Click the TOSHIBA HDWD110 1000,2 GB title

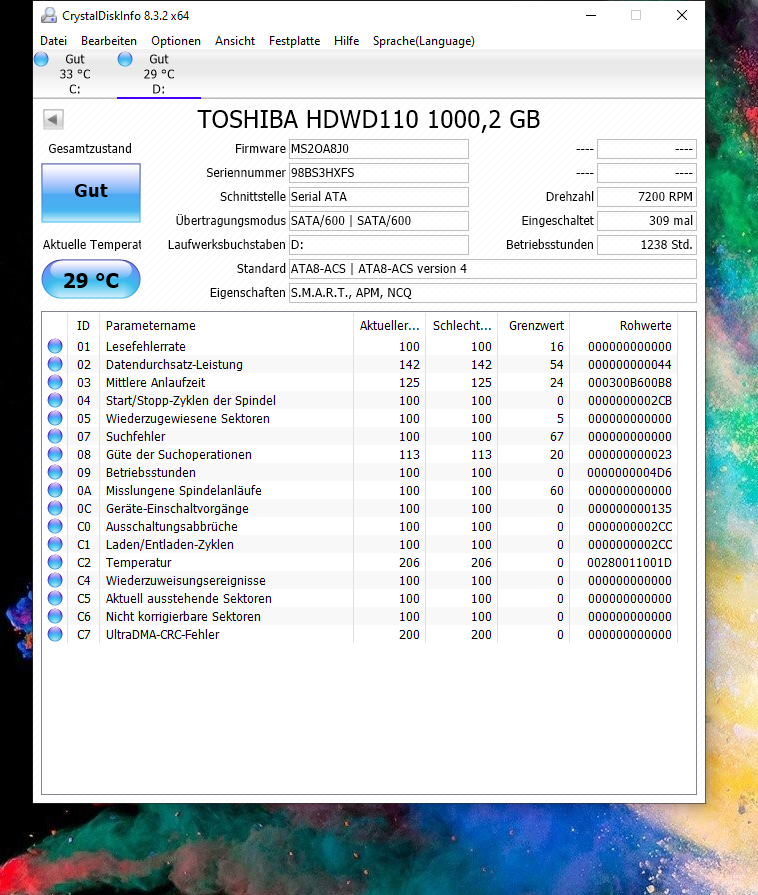coord(369,120)
